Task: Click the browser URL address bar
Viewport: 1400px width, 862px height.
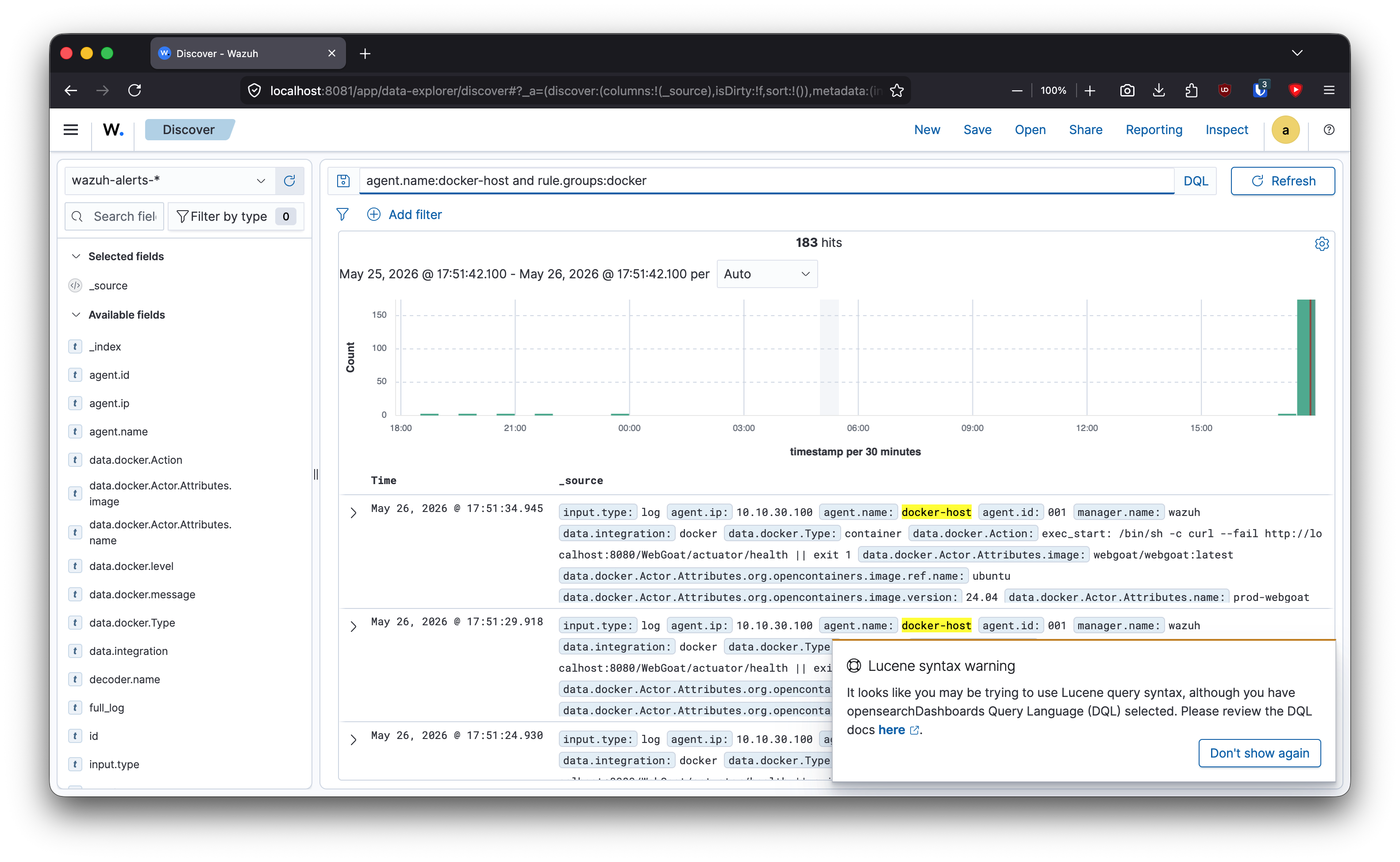Action: click(576, 90)
